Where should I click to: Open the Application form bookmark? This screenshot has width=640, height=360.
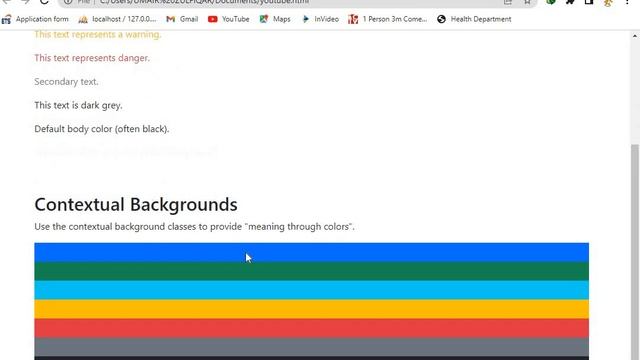[x=35, y=19]
